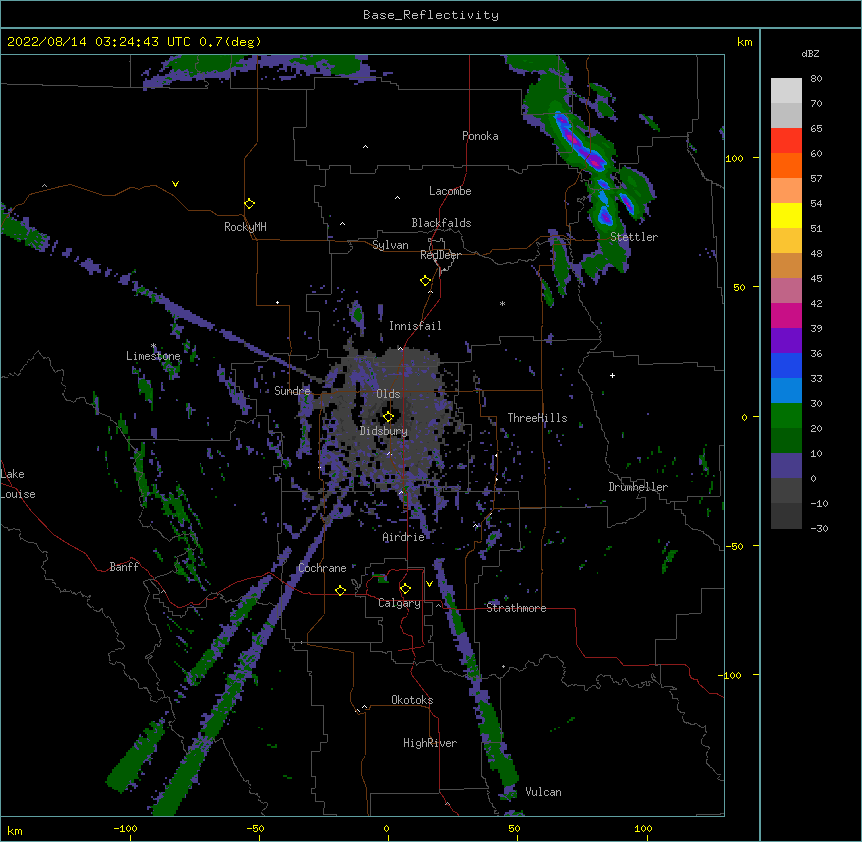
Task: Click the Limestone label
Action: (x=153, y=356)
